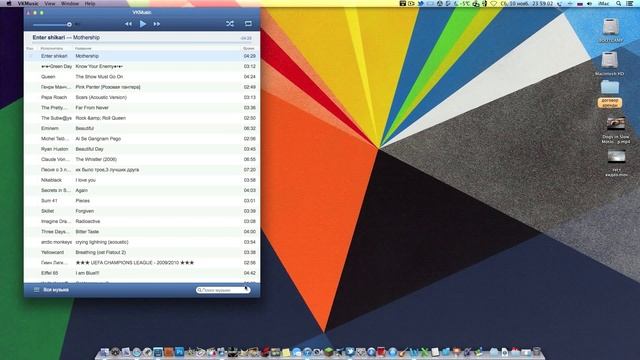Skip to the previous track
The image size is (640, 360).
point(128,24)
